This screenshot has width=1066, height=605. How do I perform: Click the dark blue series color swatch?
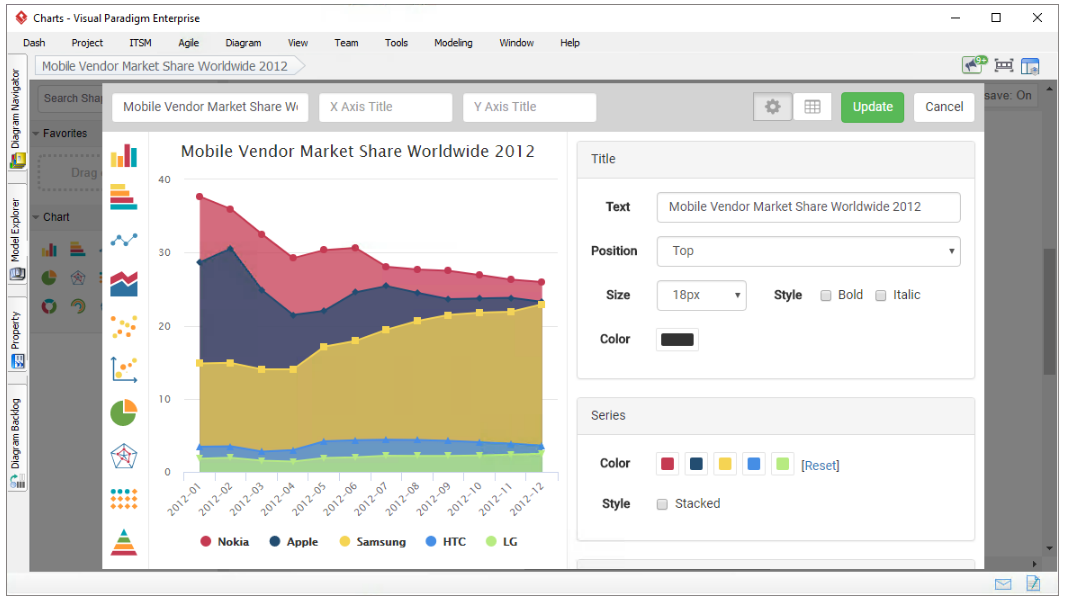pyautogui.click(x=696, y=464)
